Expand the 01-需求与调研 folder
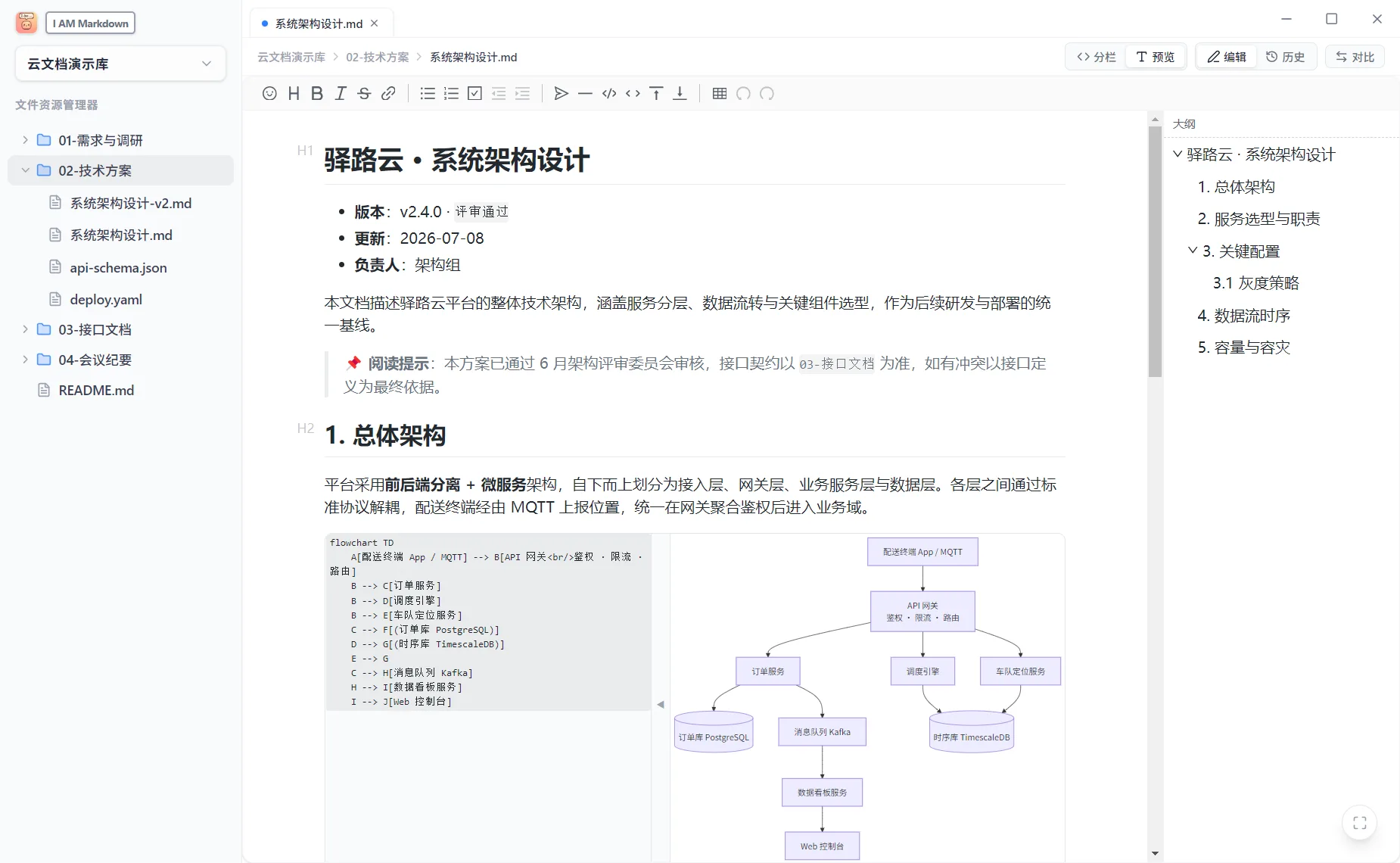1400x863 pixels. point(25,140)
